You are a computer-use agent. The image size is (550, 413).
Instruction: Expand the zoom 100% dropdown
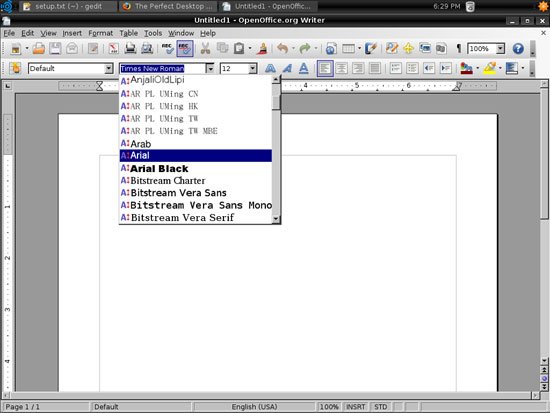pyautogui.click(x=501, y=48)
